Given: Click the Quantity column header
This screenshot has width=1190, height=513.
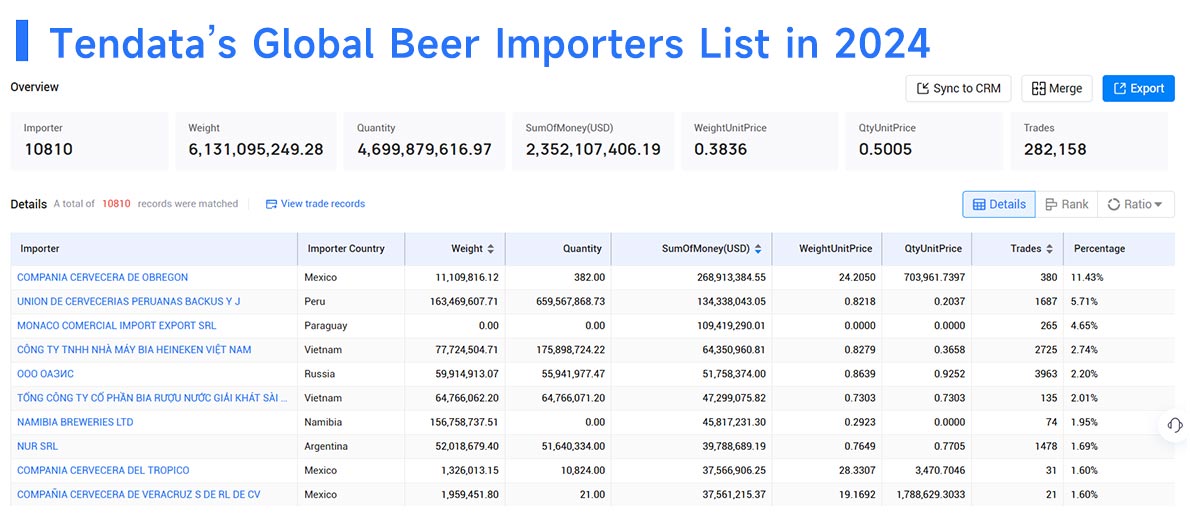Looking at the screenshot, I should (x=559, y=249).
